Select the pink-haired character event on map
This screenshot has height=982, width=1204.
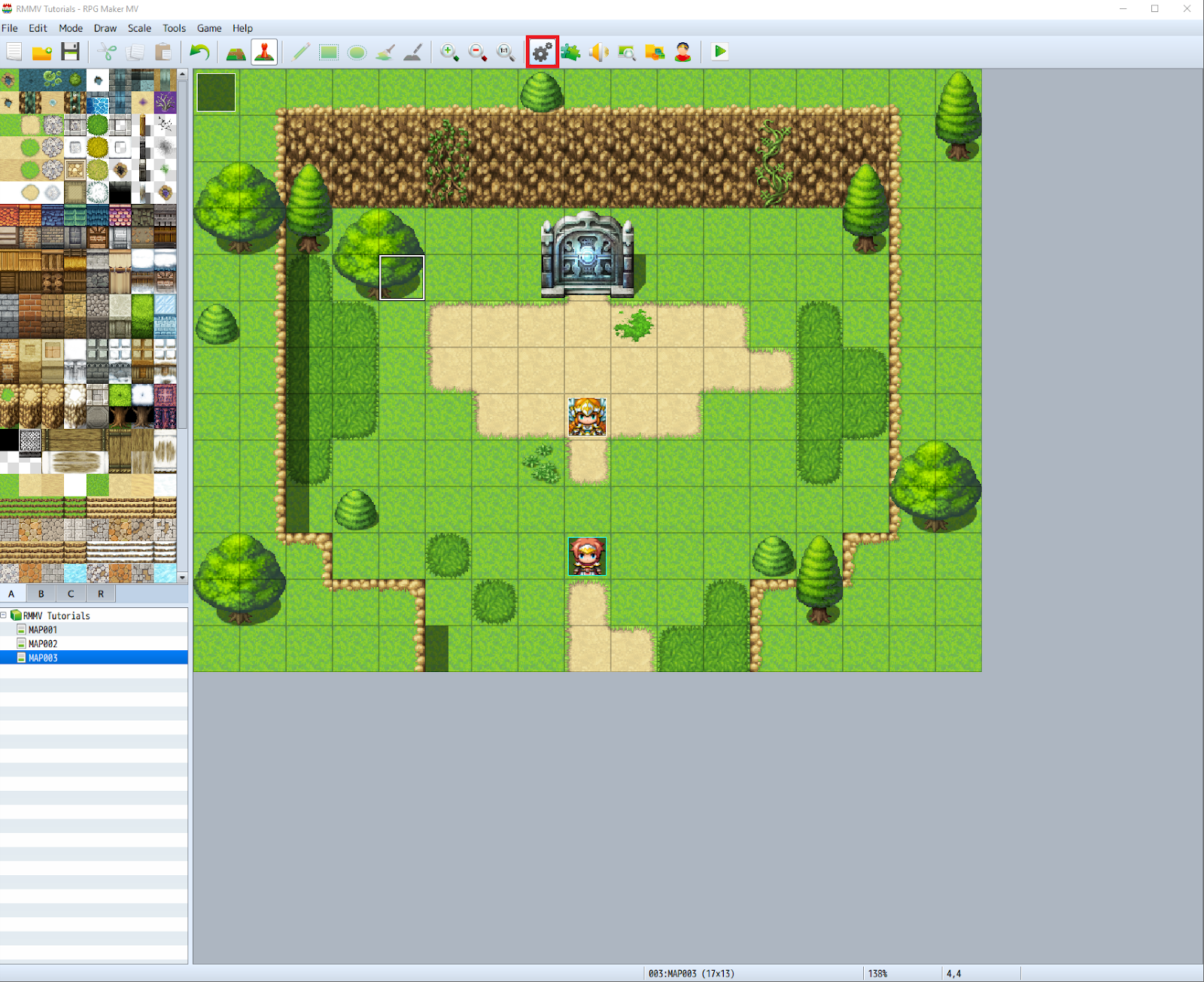587,556
